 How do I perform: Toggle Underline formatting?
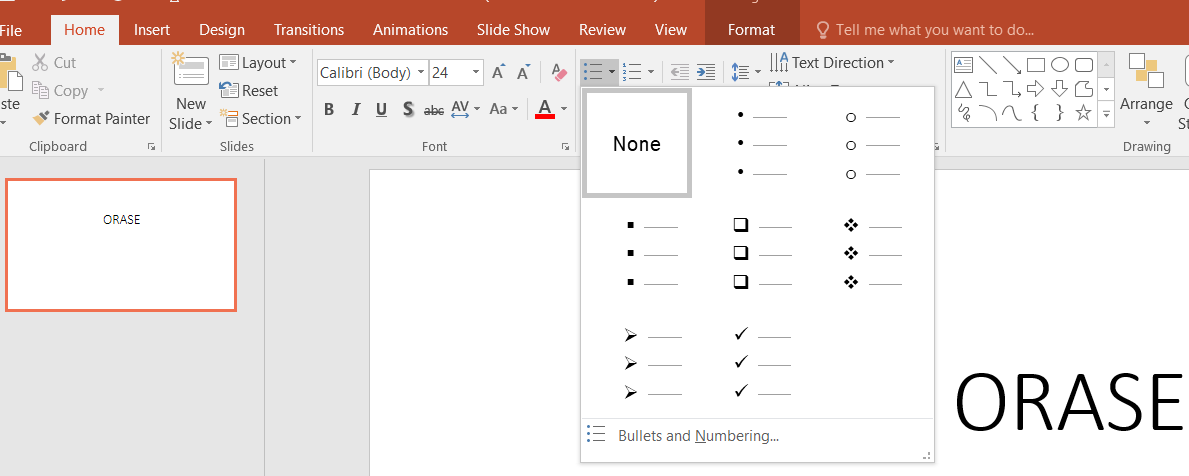tap(381, 109)
